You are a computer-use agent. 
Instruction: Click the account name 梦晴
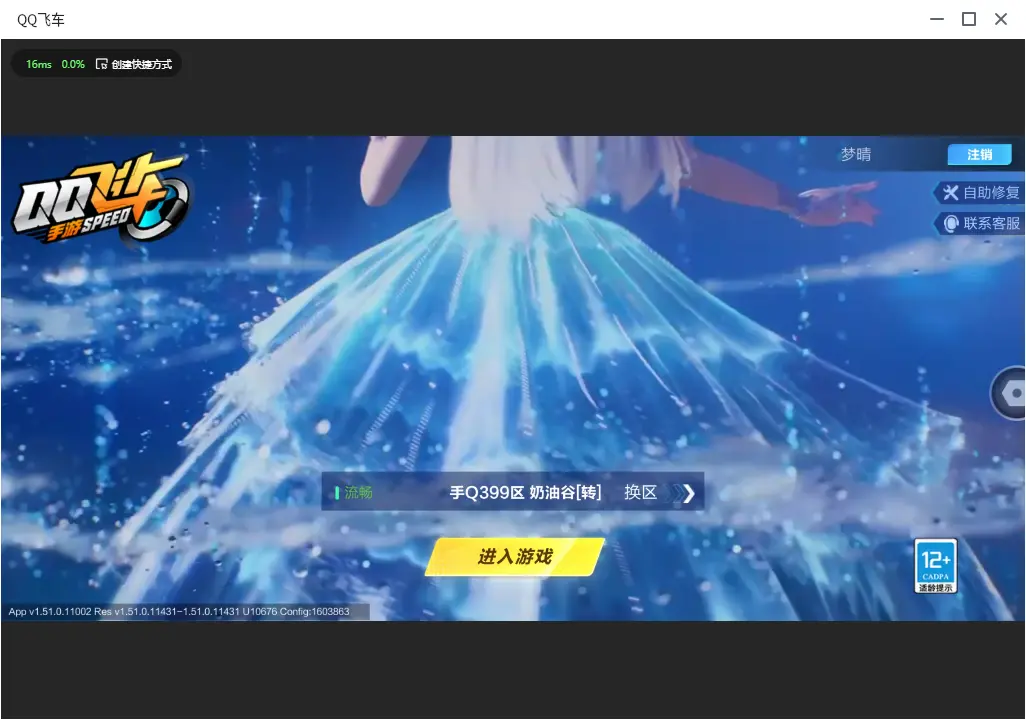tap(855, 154)
